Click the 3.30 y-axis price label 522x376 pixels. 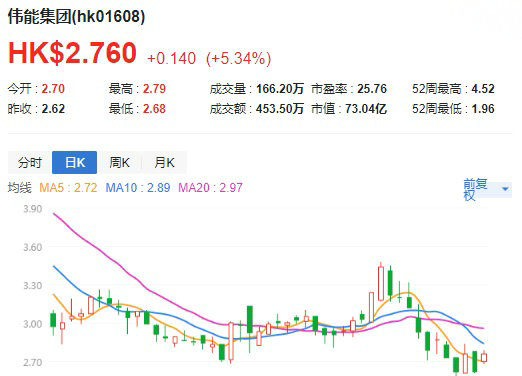[33, 286]
